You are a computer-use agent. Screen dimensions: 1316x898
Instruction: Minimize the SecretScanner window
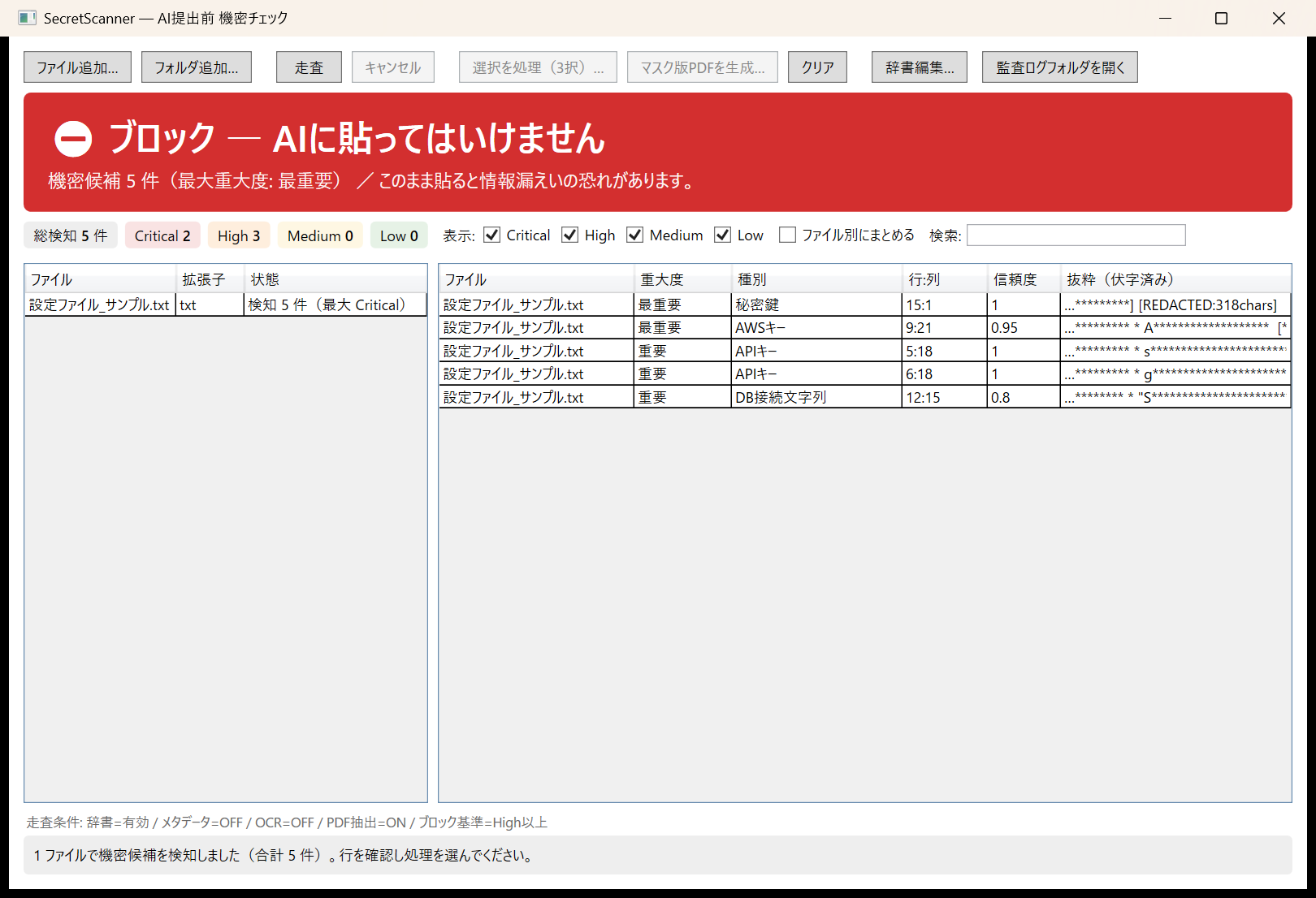coord(1165,18)
